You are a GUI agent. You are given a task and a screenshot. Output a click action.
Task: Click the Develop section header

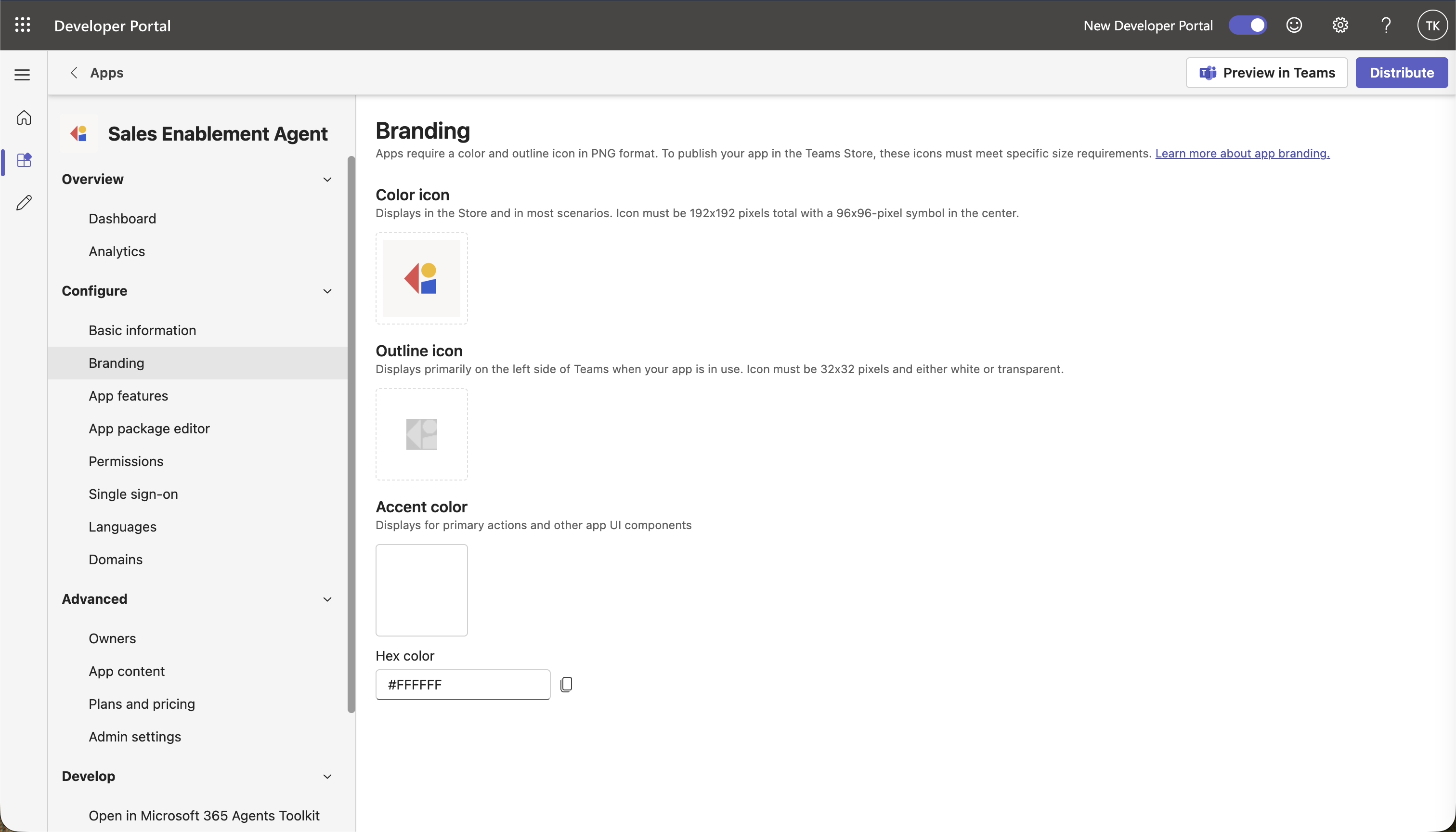click(x=89, y=777)
